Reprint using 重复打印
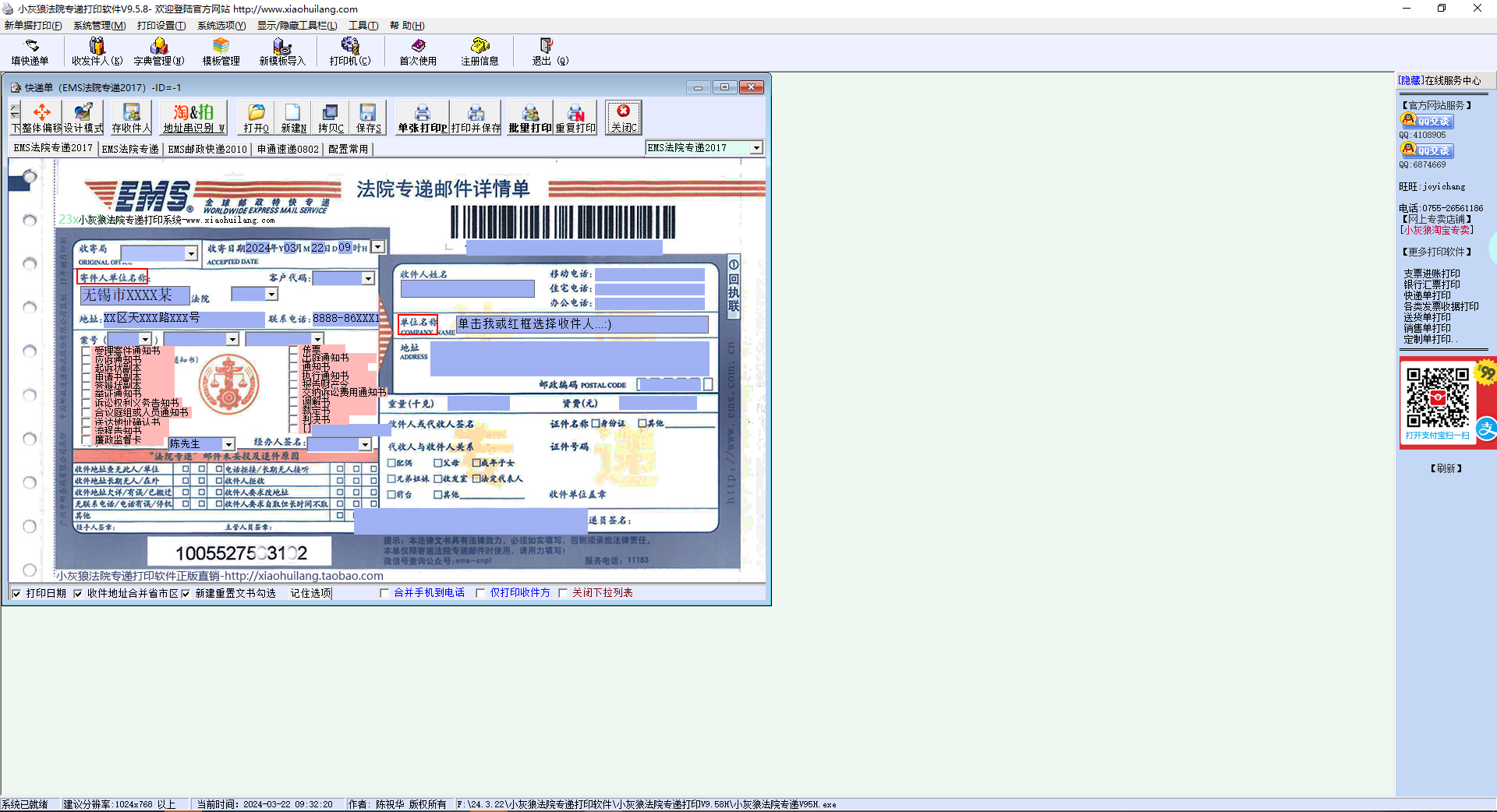This screenshot has height=812, width=1497. coord(575,118)
